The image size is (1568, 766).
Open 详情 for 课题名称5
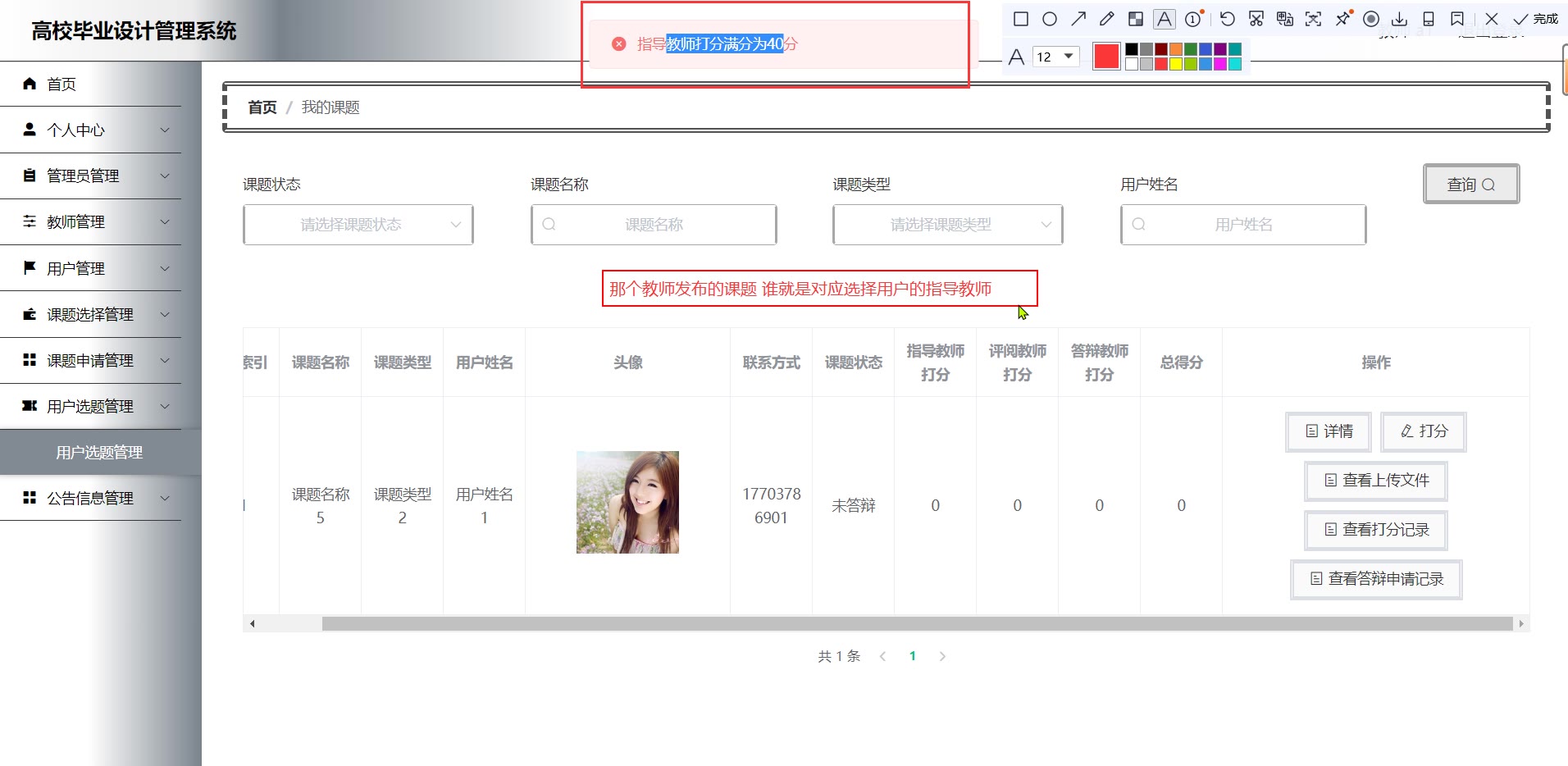point(1329,431)
